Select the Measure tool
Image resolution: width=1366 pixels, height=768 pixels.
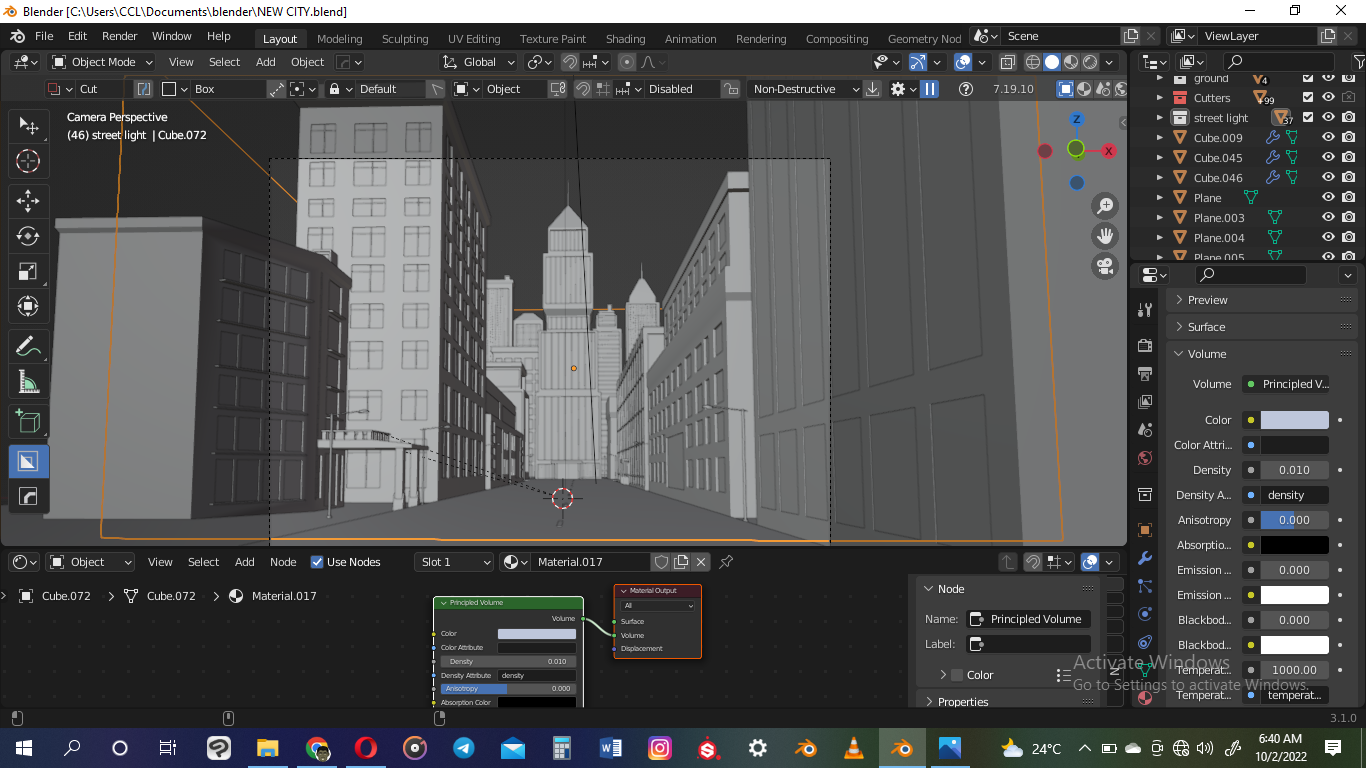pos(28,382)
